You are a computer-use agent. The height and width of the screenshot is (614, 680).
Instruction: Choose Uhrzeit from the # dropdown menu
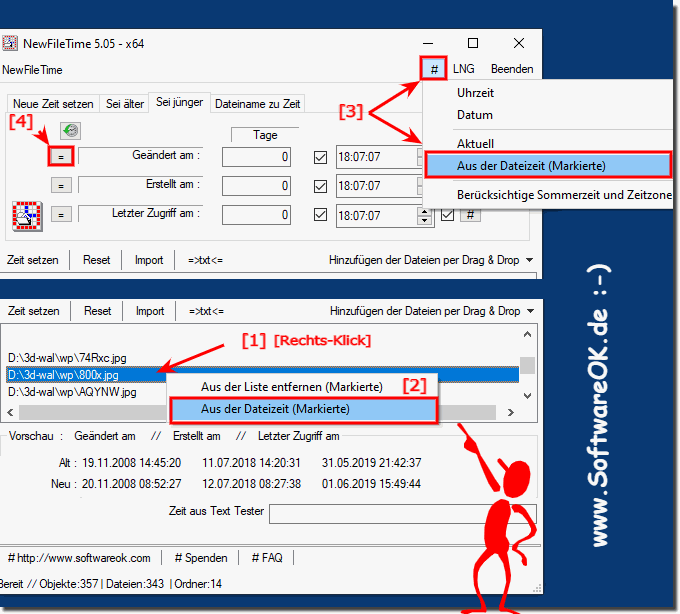pyautogui.click(x=475, y=93)
